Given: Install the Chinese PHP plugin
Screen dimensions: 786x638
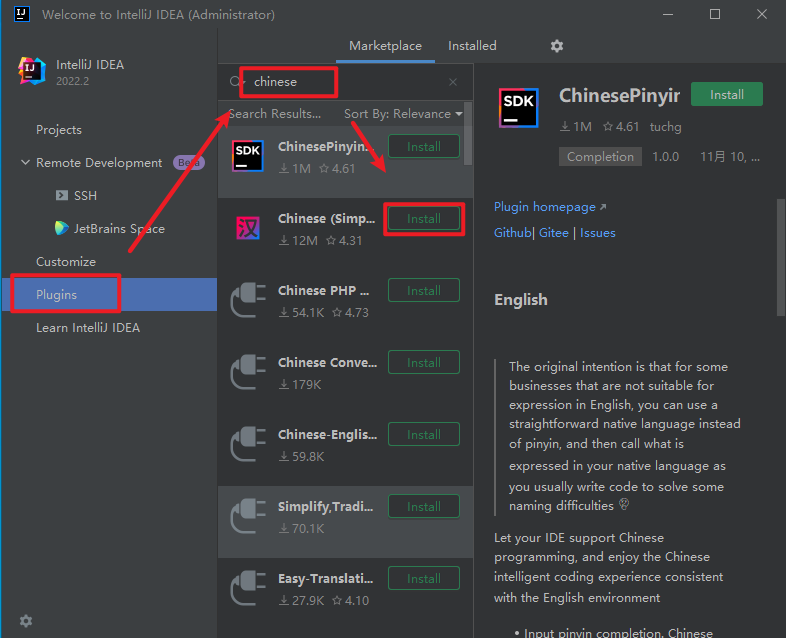Looking at the screenshot, I should pos(424,291).
